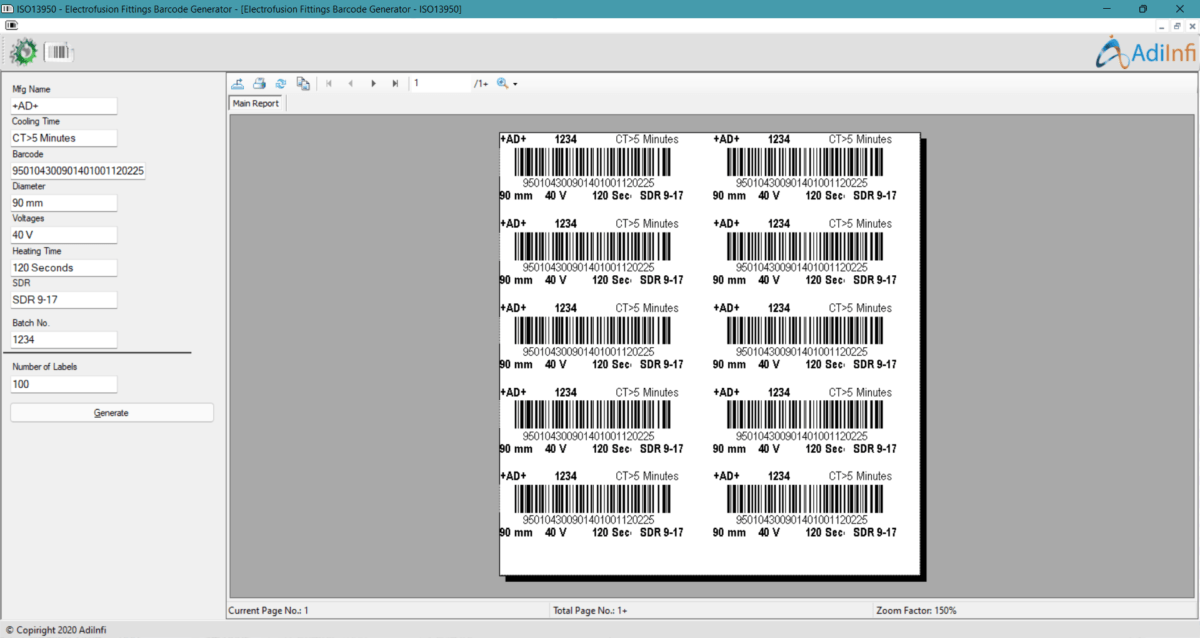Open the zoom magnifier dropdown
This screenshot has height=638, width=1200.
[x=506, y=84]
